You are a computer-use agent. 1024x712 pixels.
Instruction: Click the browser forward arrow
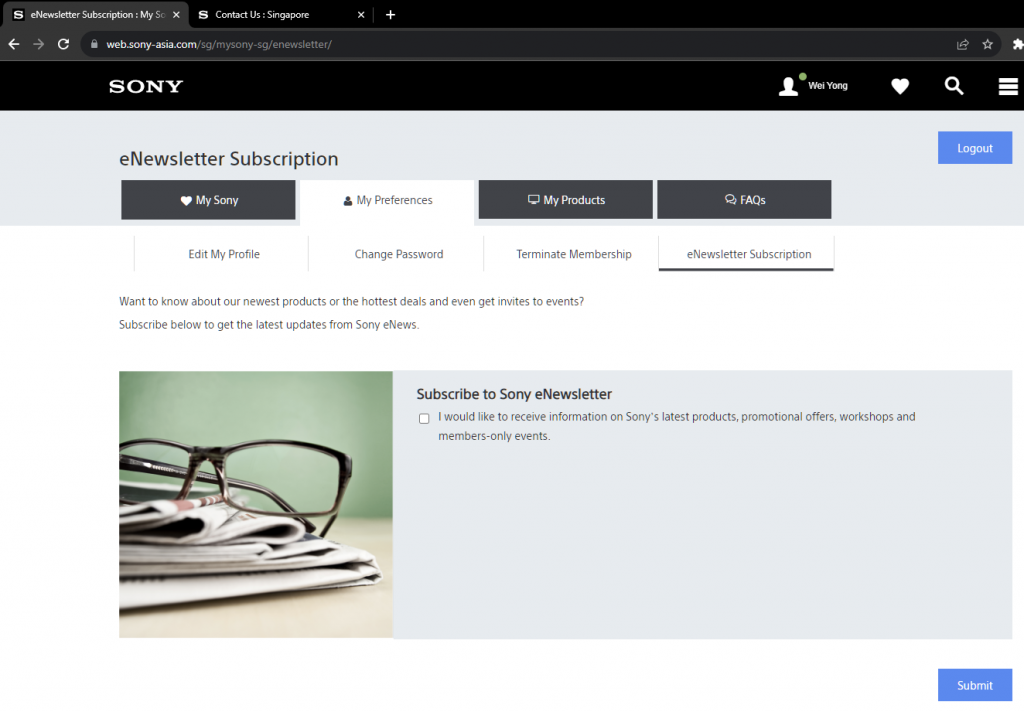click(x=39, y=44)
